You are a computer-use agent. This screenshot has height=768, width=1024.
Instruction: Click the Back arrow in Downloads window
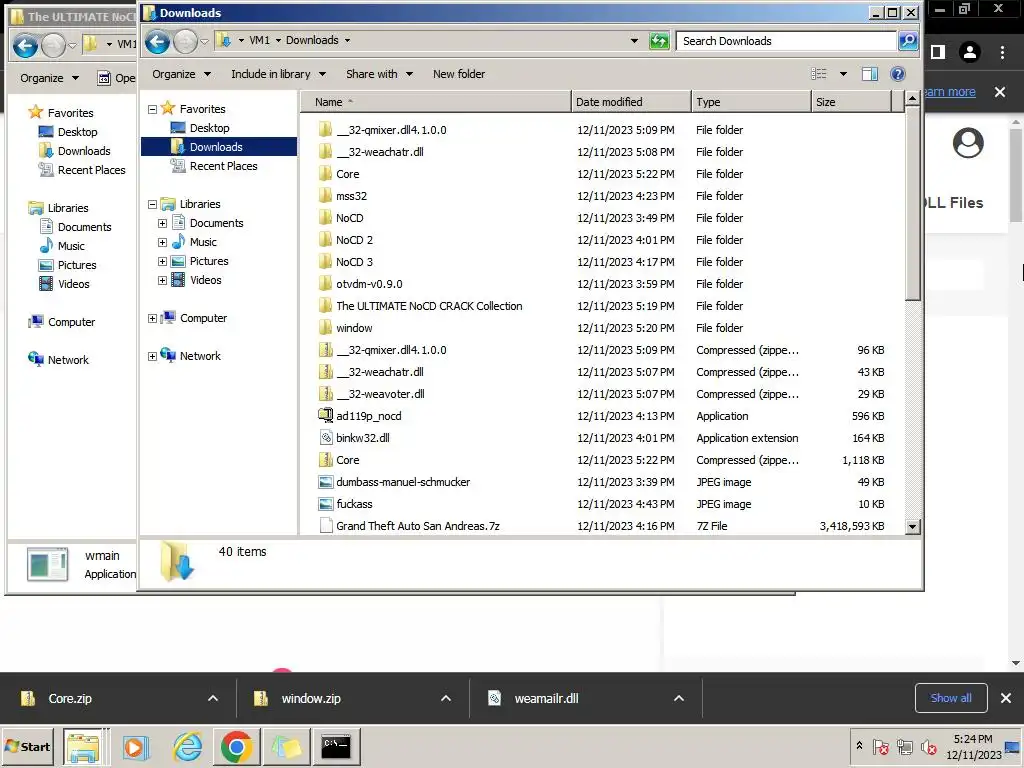click(157, 42)
